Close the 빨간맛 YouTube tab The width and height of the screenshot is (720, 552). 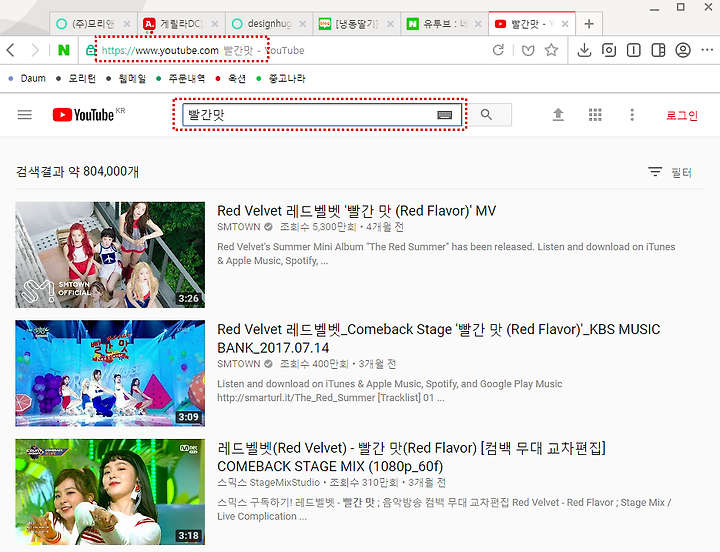click(x=565, y=24)
